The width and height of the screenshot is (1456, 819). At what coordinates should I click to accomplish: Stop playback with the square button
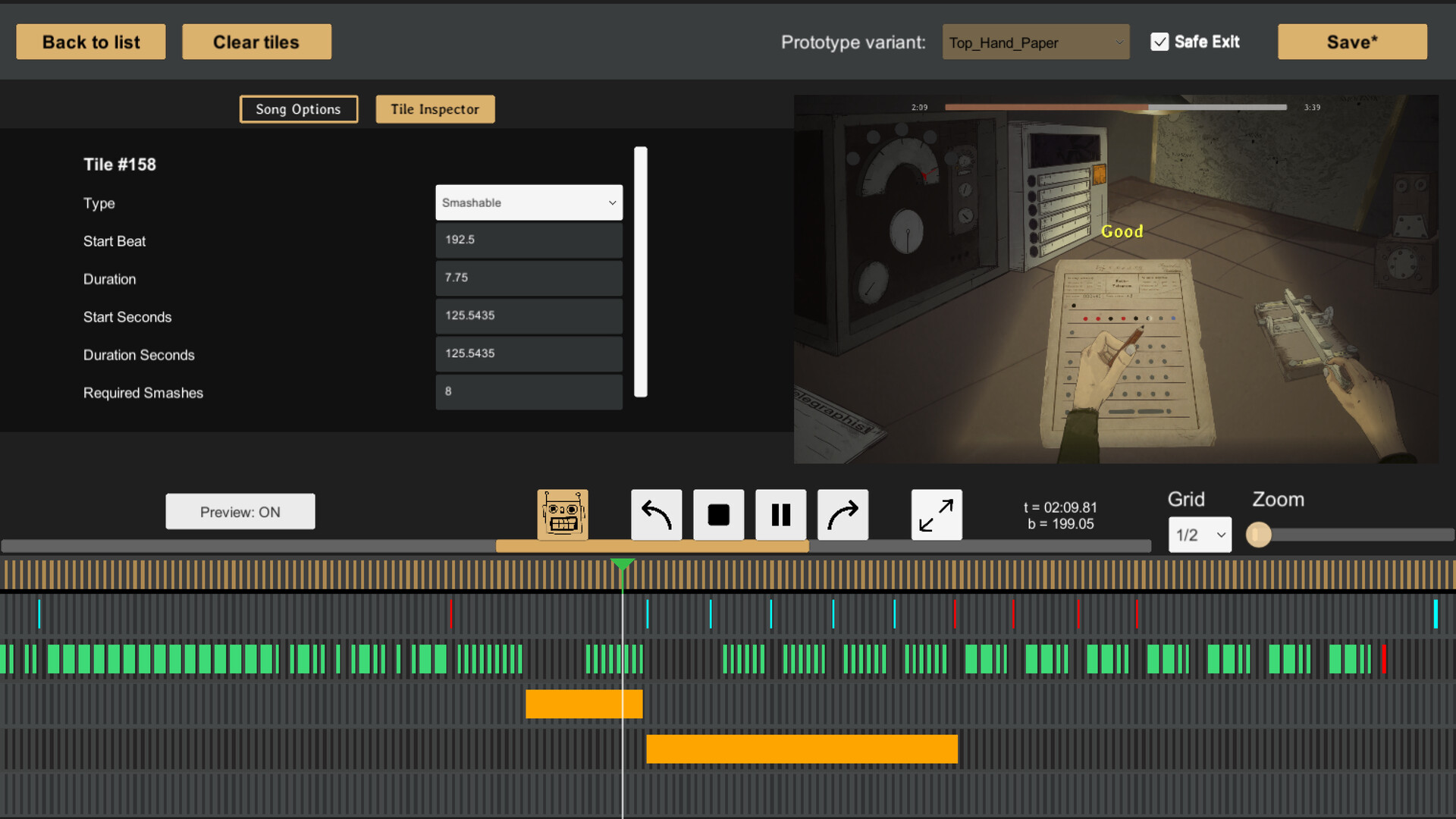coord(718,515)
